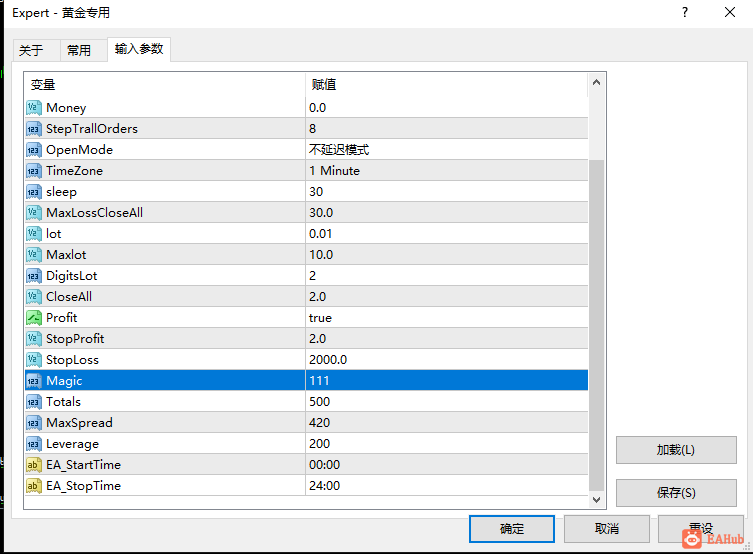Edit EA_StopTime value 24:00
The height and width of the screenshot is (554, 753).
click(x=447, y=486)
